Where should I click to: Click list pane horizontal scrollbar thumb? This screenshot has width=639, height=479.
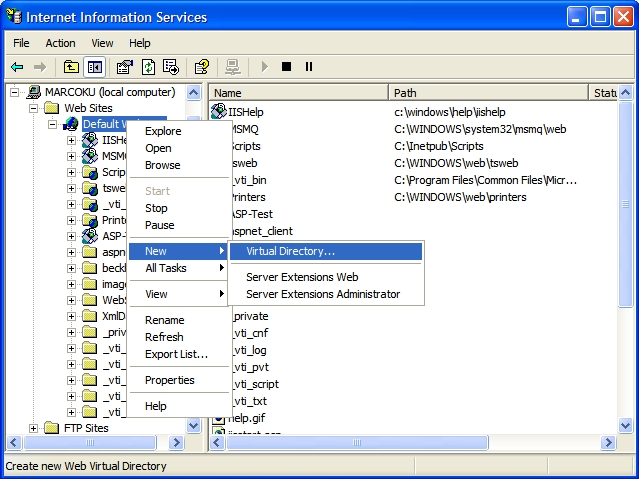pyautogui.click(x=357, y=442)
